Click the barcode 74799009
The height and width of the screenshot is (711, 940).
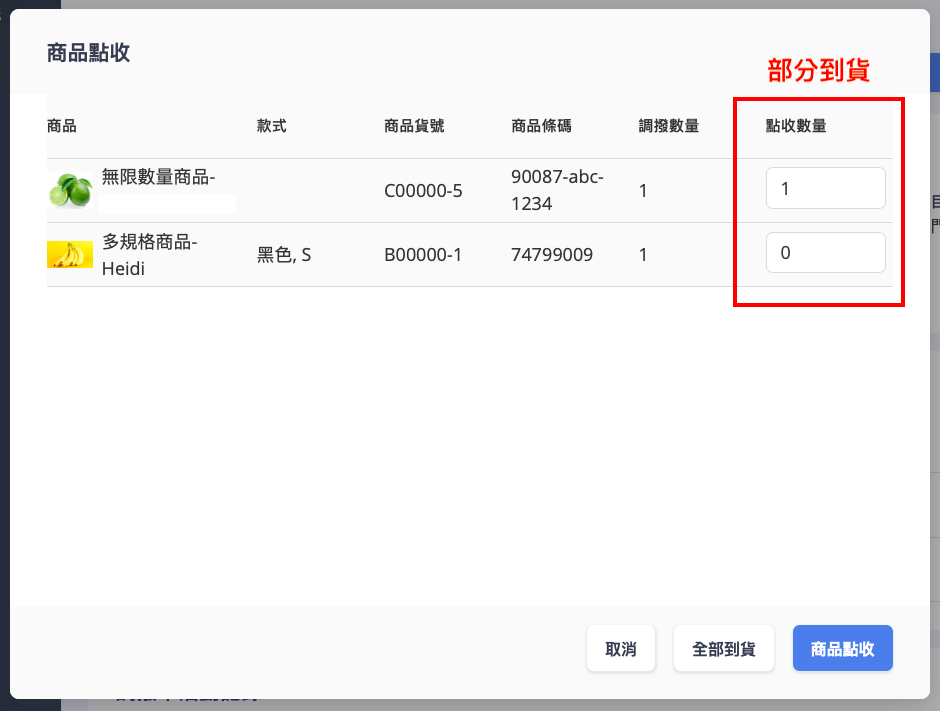click(552, 255)
